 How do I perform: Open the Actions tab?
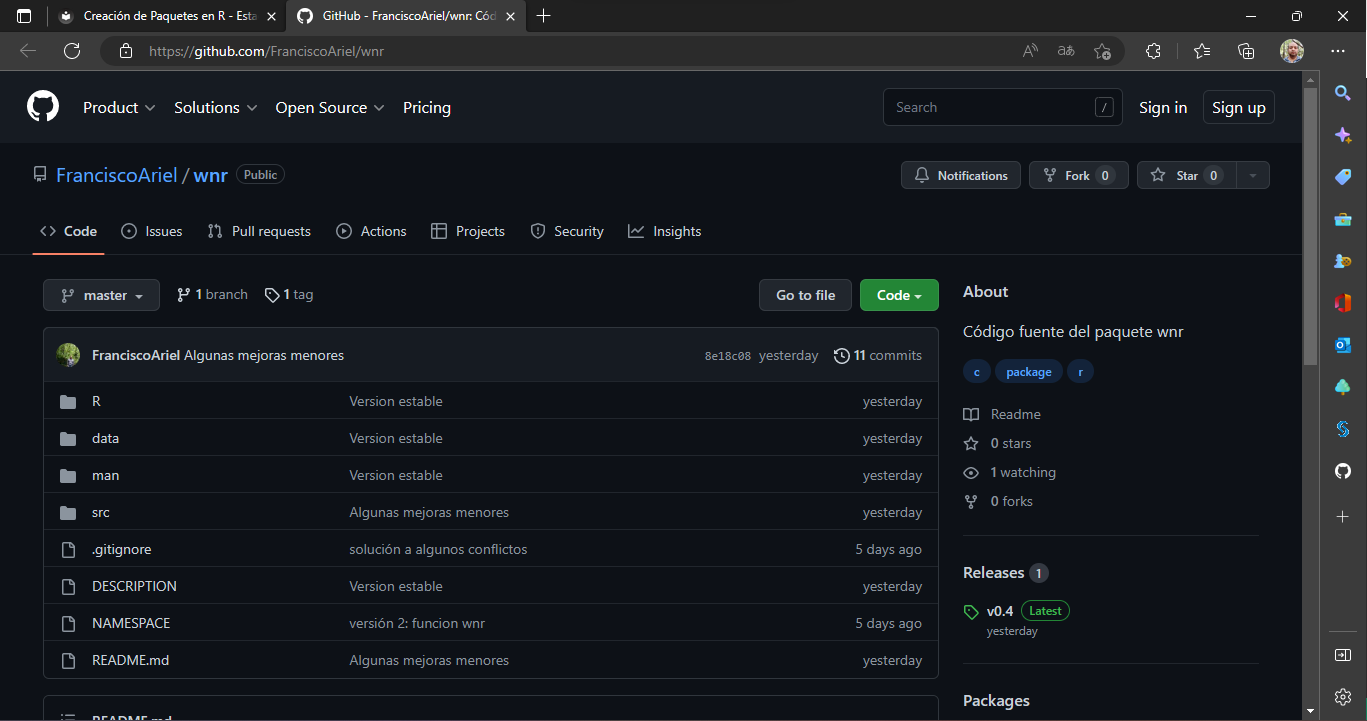click(x=371, y=231)
